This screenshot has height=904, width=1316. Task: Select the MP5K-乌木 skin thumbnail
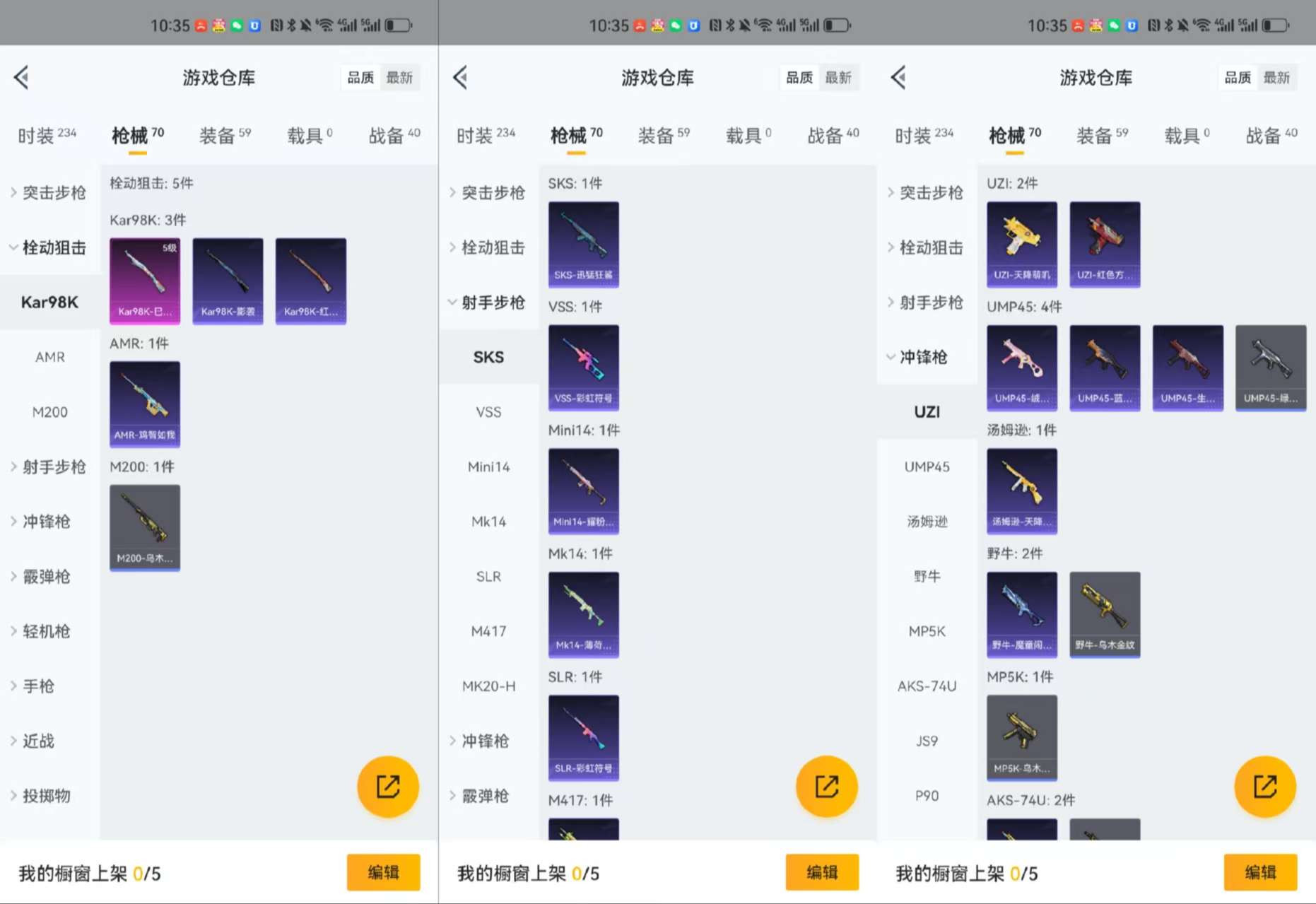click(1022, 738)
